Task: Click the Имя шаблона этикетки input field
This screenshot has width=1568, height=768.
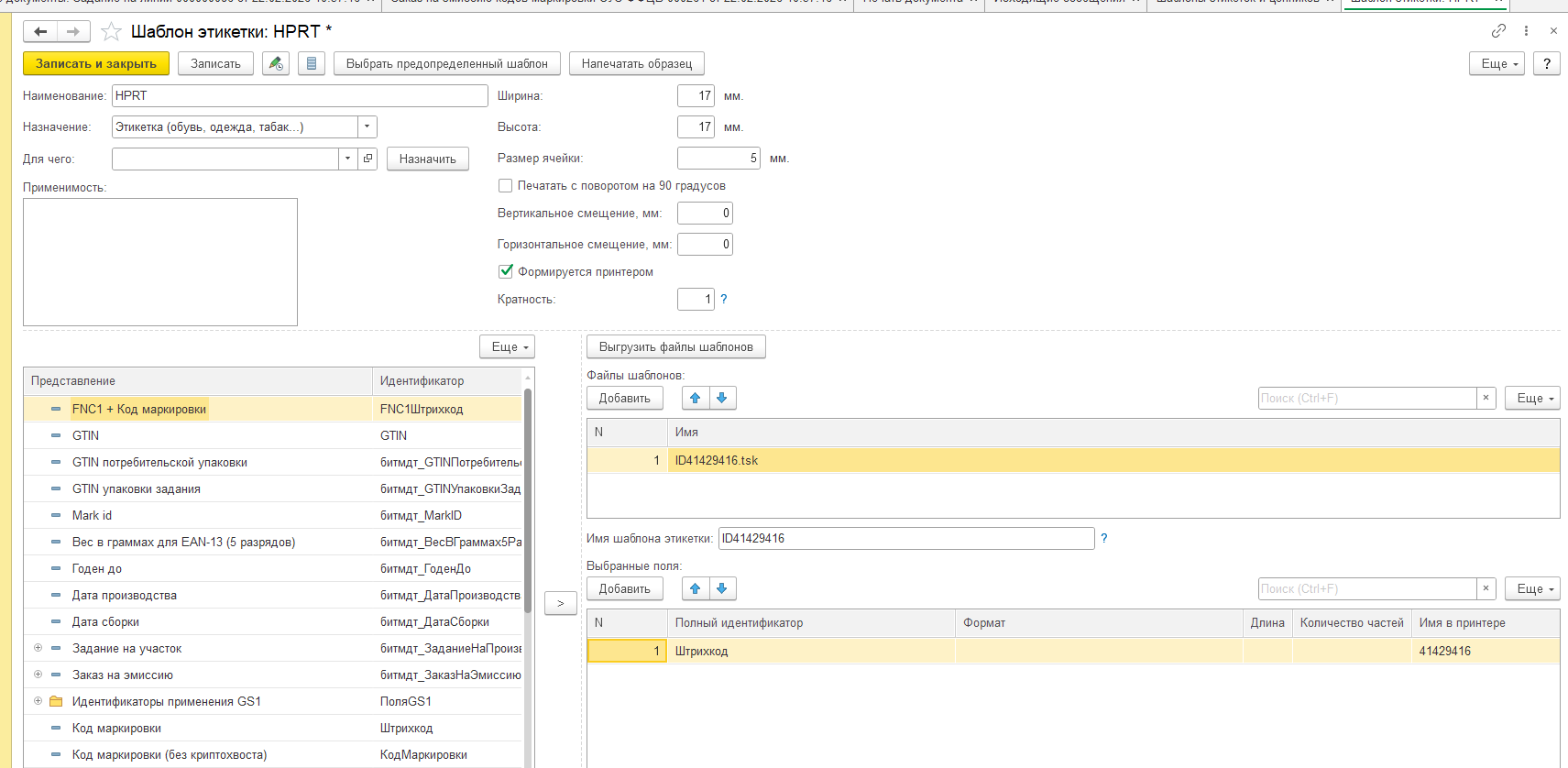Action: pos(905,538)
